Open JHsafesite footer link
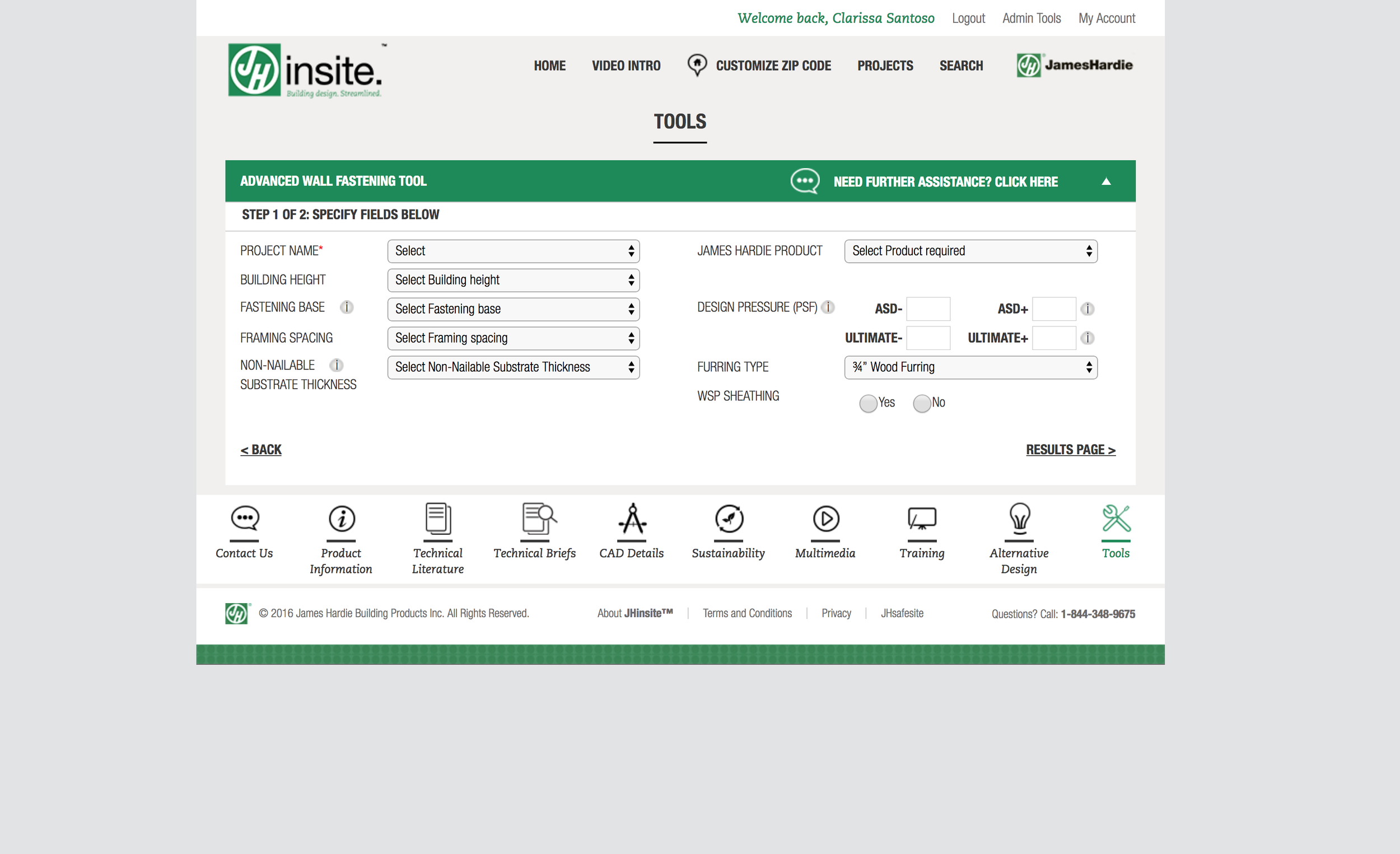1400x854 pixels. click(902, 613)
